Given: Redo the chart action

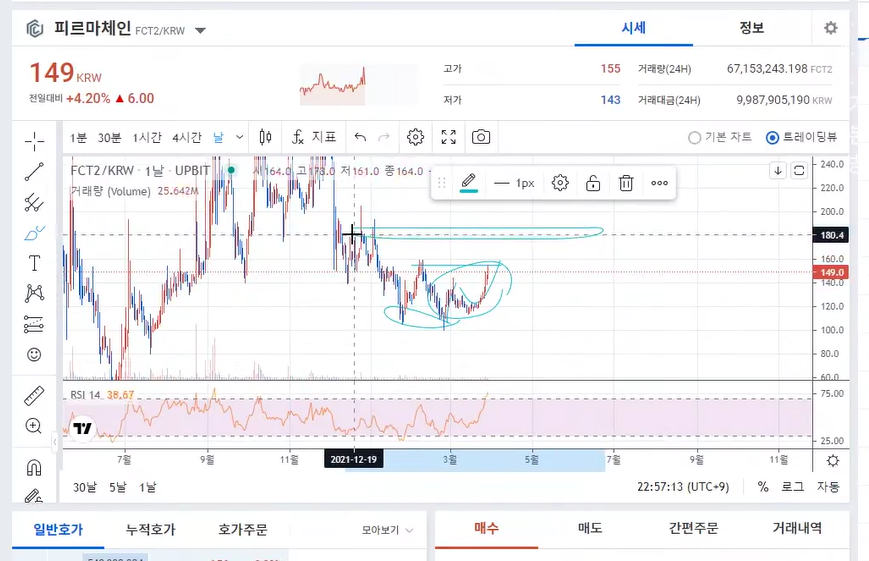Looking at the screenshot, I should point(384,137).
